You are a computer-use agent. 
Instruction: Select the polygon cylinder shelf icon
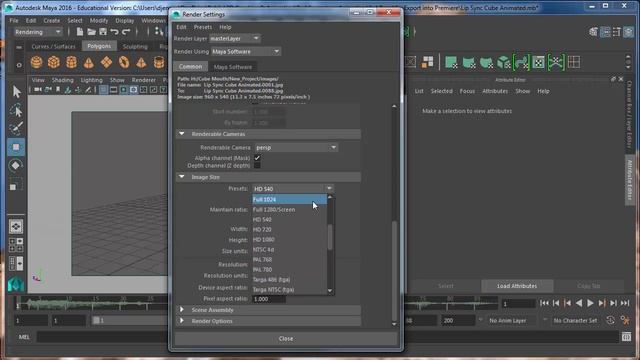pos(71,62)
